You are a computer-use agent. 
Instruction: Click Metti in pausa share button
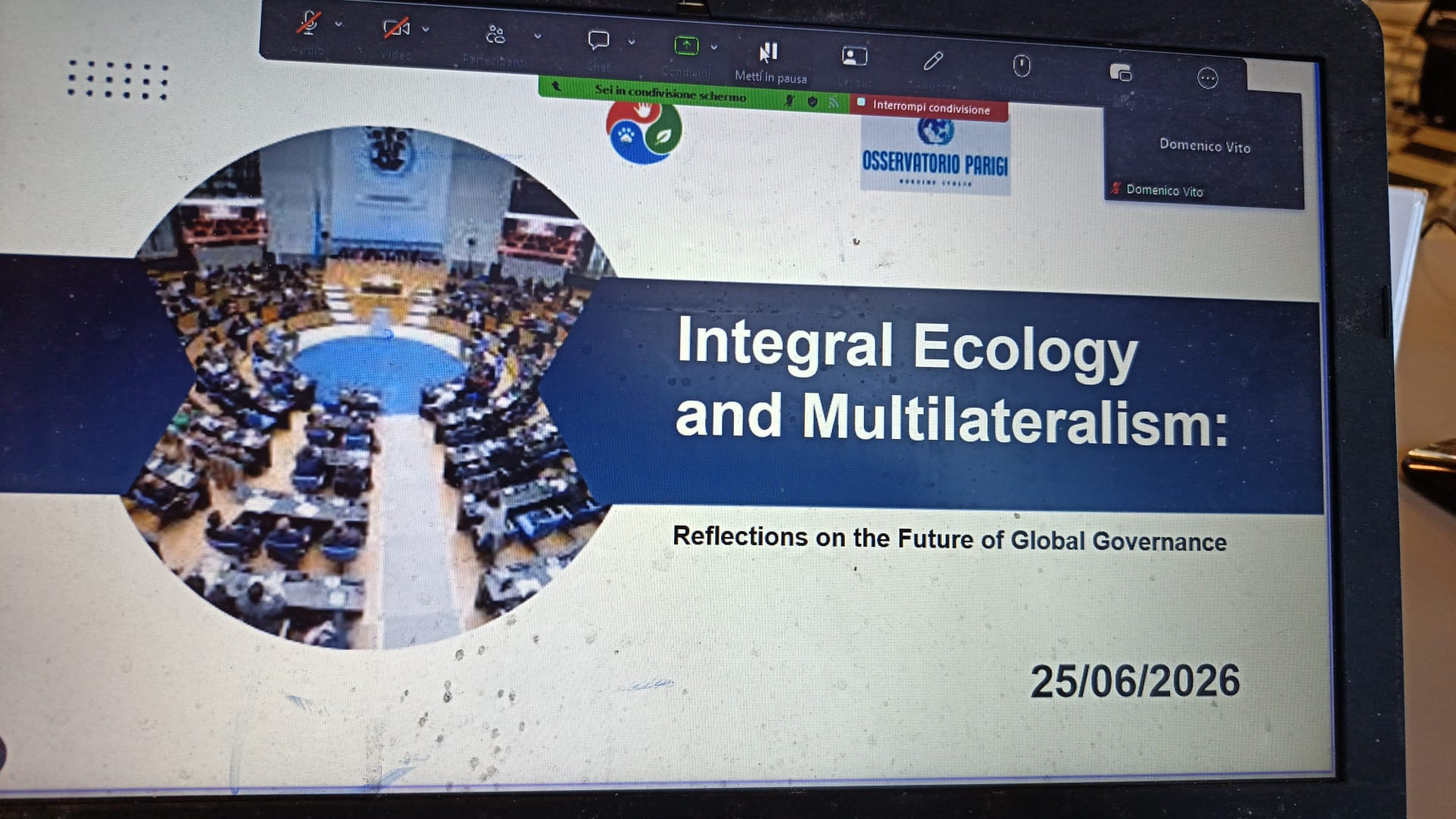(770, 62)
